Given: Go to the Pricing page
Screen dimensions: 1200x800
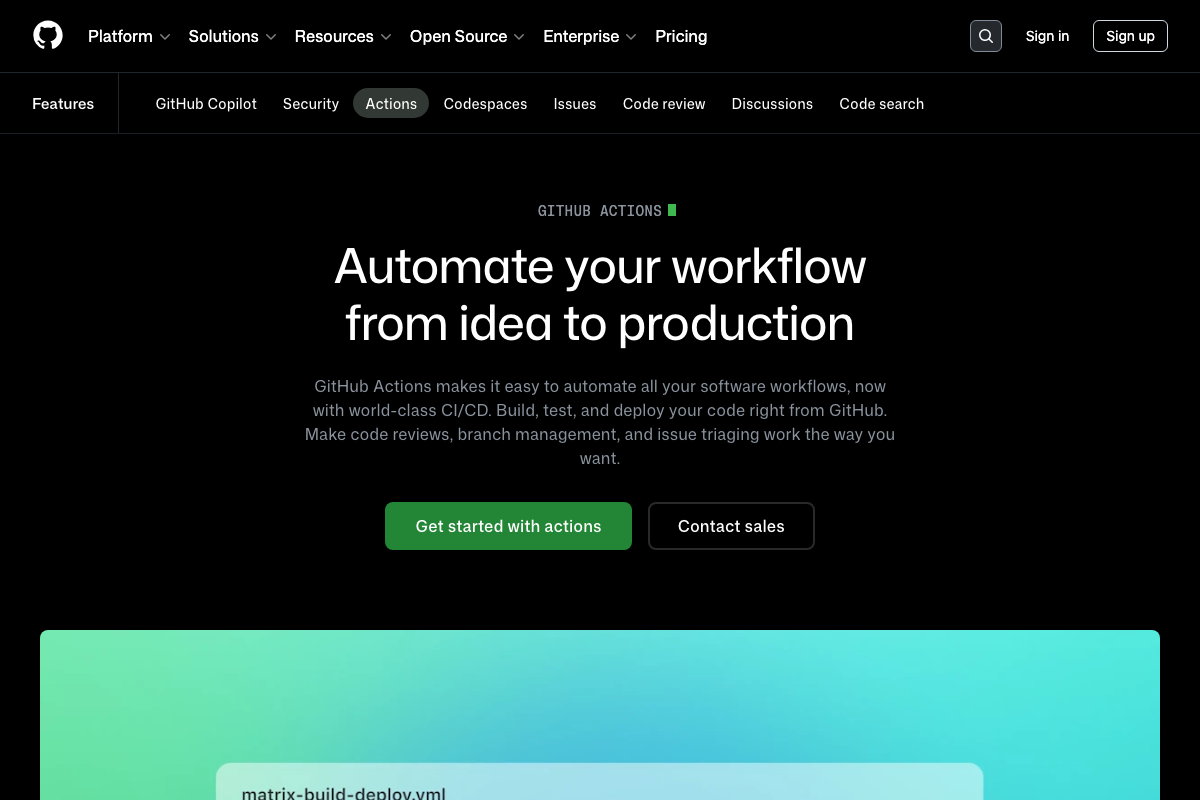Looking at the screenshot, I should point(681,36).
